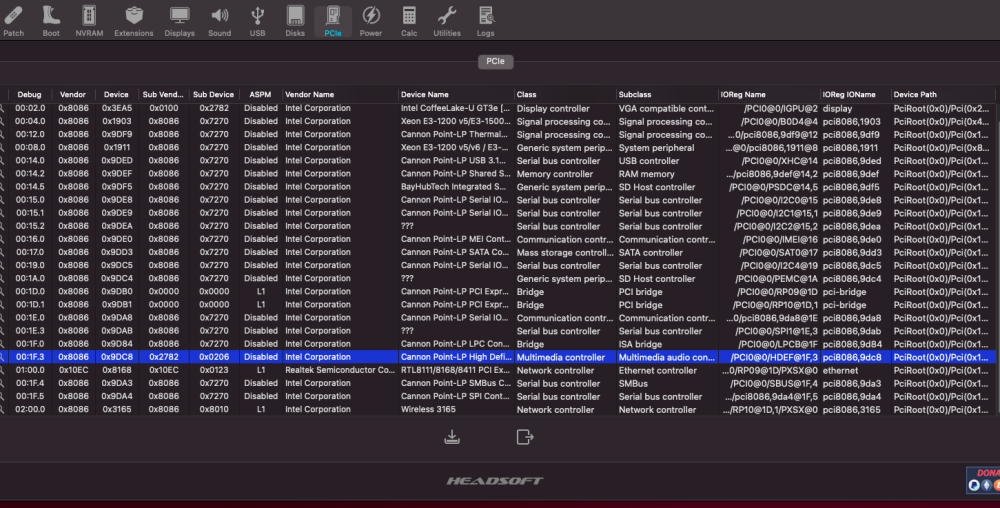The height and width of the screenshot is (508, 1000).
Task: Click the PayPal donate icon
Action: pos(974,485)
